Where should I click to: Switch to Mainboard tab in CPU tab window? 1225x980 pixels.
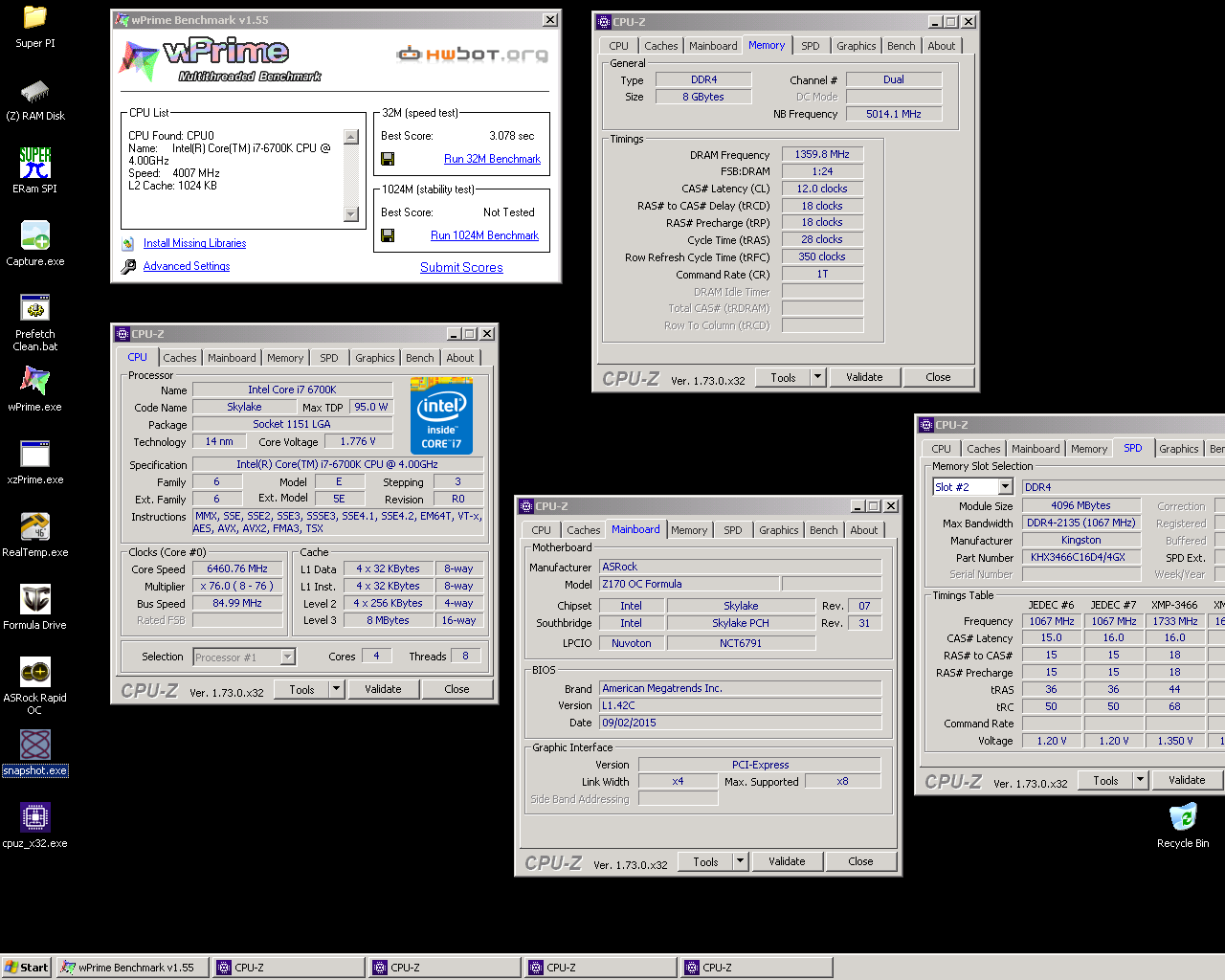(232, 358)
